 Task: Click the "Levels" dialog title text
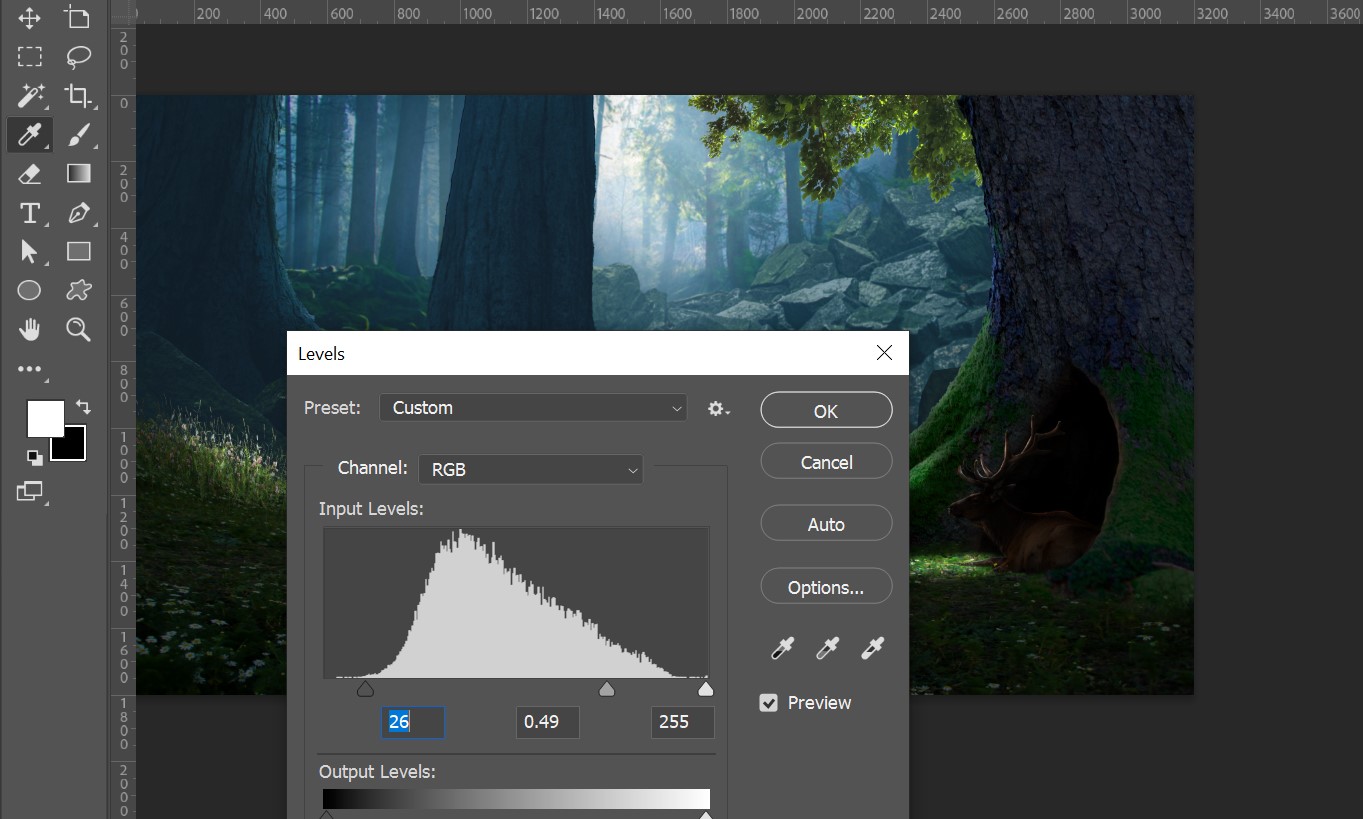tap(321, 354)
